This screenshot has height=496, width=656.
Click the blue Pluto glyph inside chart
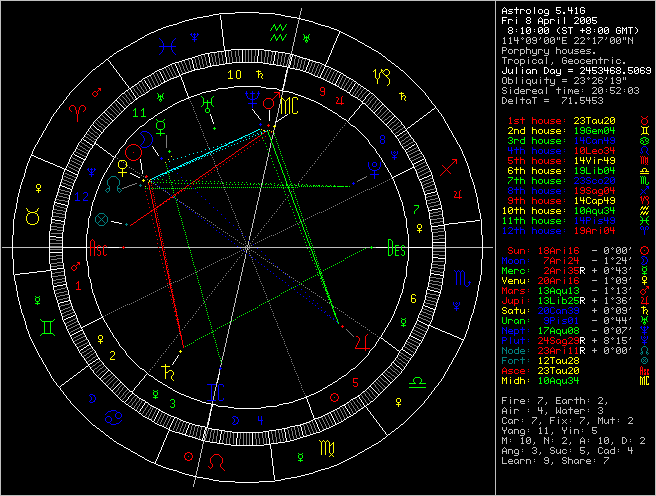(373, 172)
